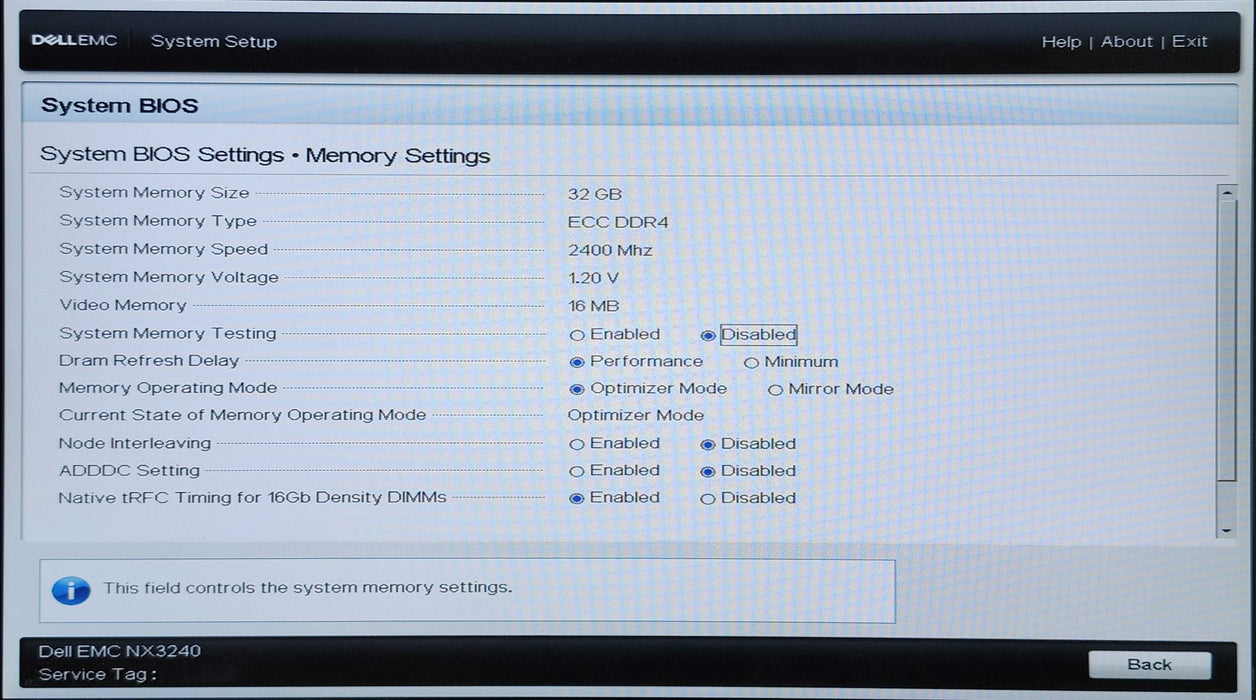Click the Dell EMC logo
Viewport: 1256px width, 700px height.
pos(75,41)
